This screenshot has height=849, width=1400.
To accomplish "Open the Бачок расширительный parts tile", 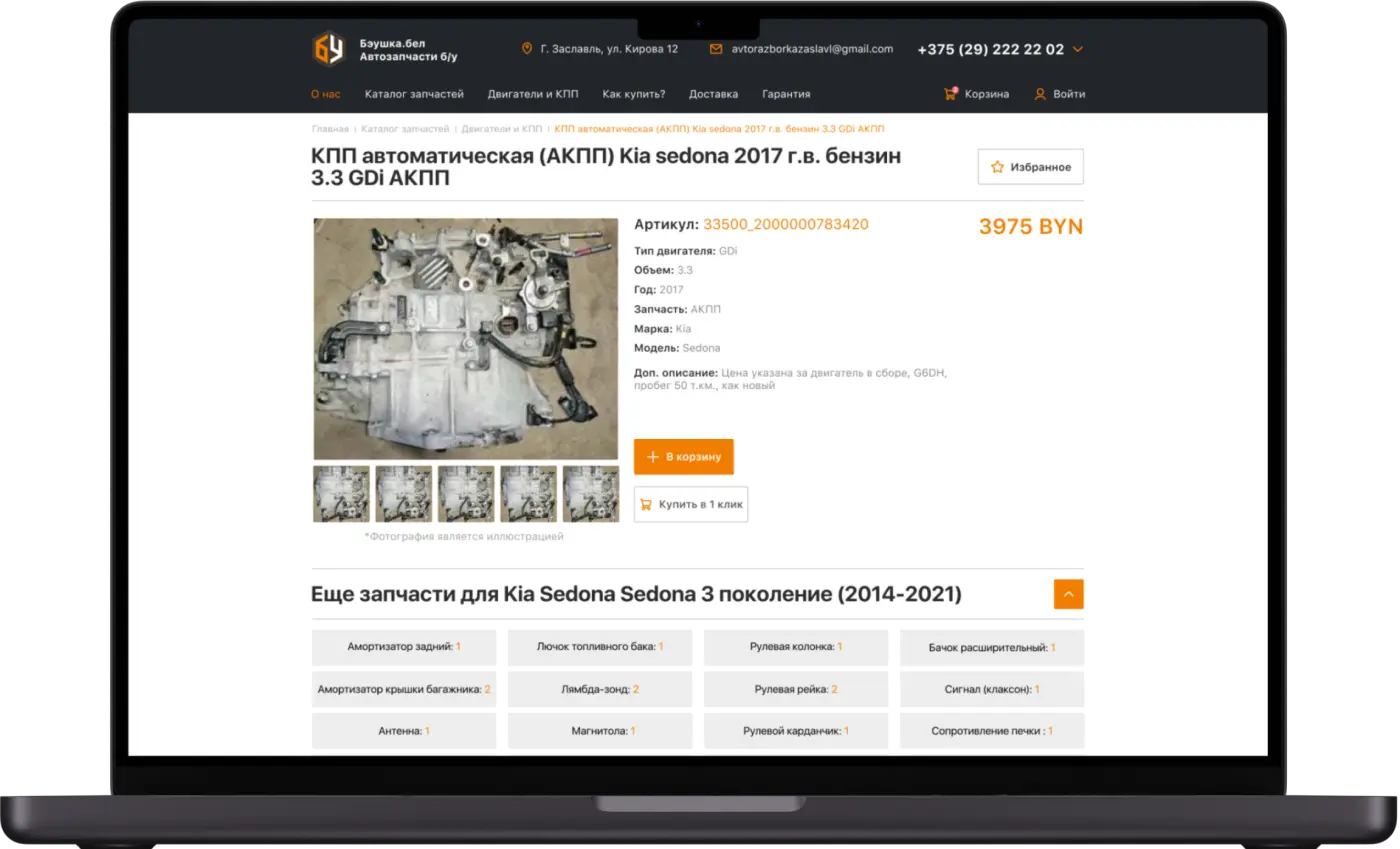I will point(992,648).
